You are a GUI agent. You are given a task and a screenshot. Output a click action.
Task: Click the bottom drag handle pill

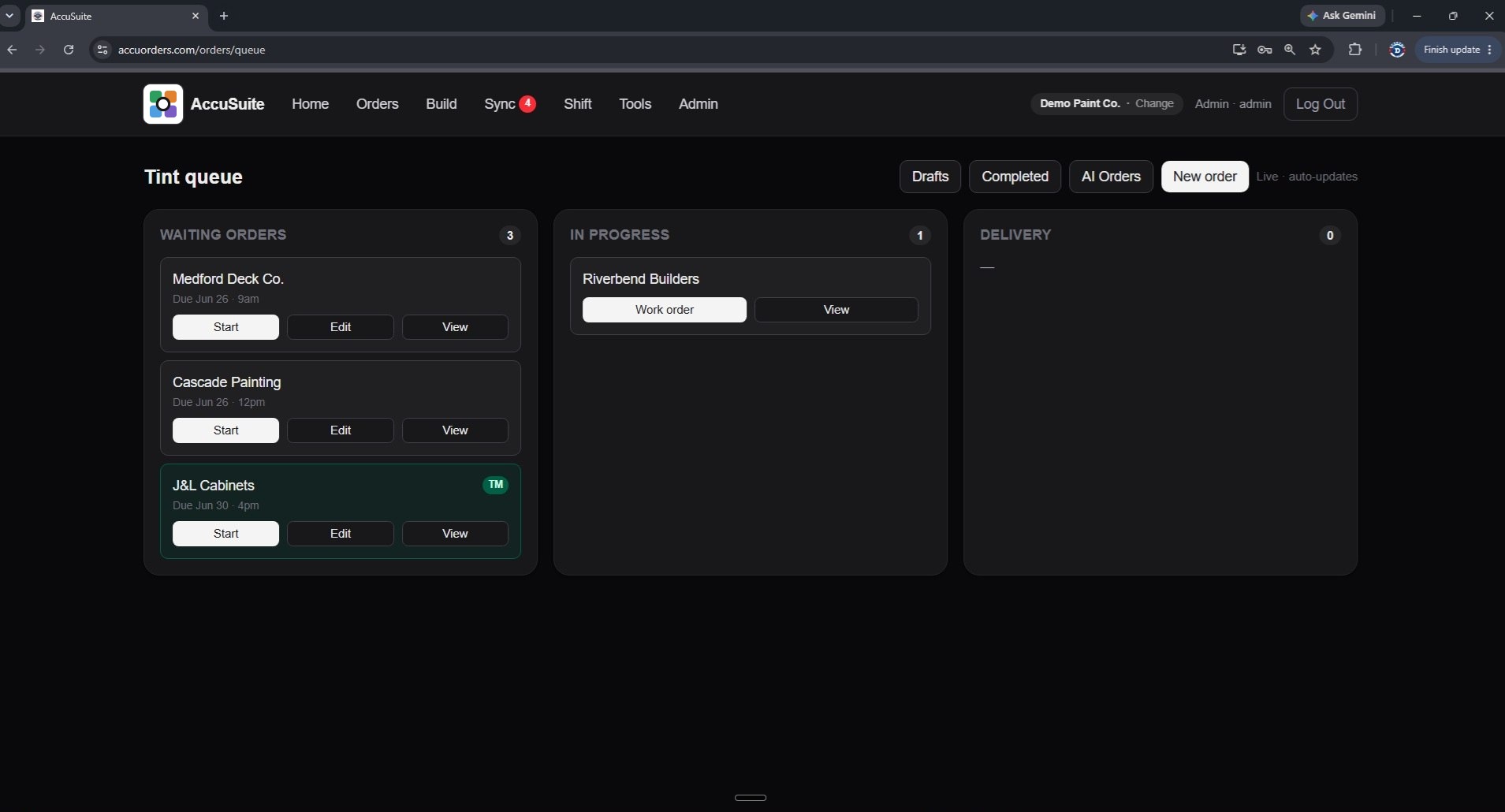(x=751, y=798)
